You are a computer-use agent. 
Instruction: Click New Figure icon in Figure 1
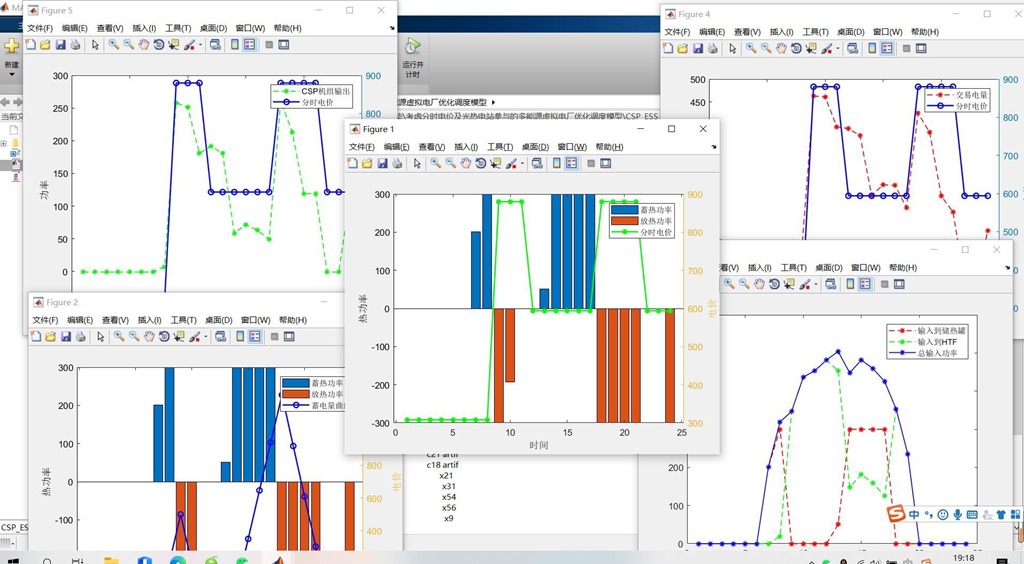point(353,163)
